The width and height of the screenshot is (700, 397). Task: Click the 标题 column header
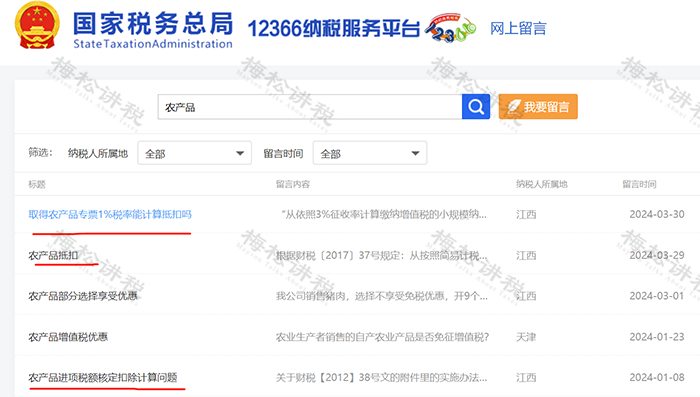point(37,184)
